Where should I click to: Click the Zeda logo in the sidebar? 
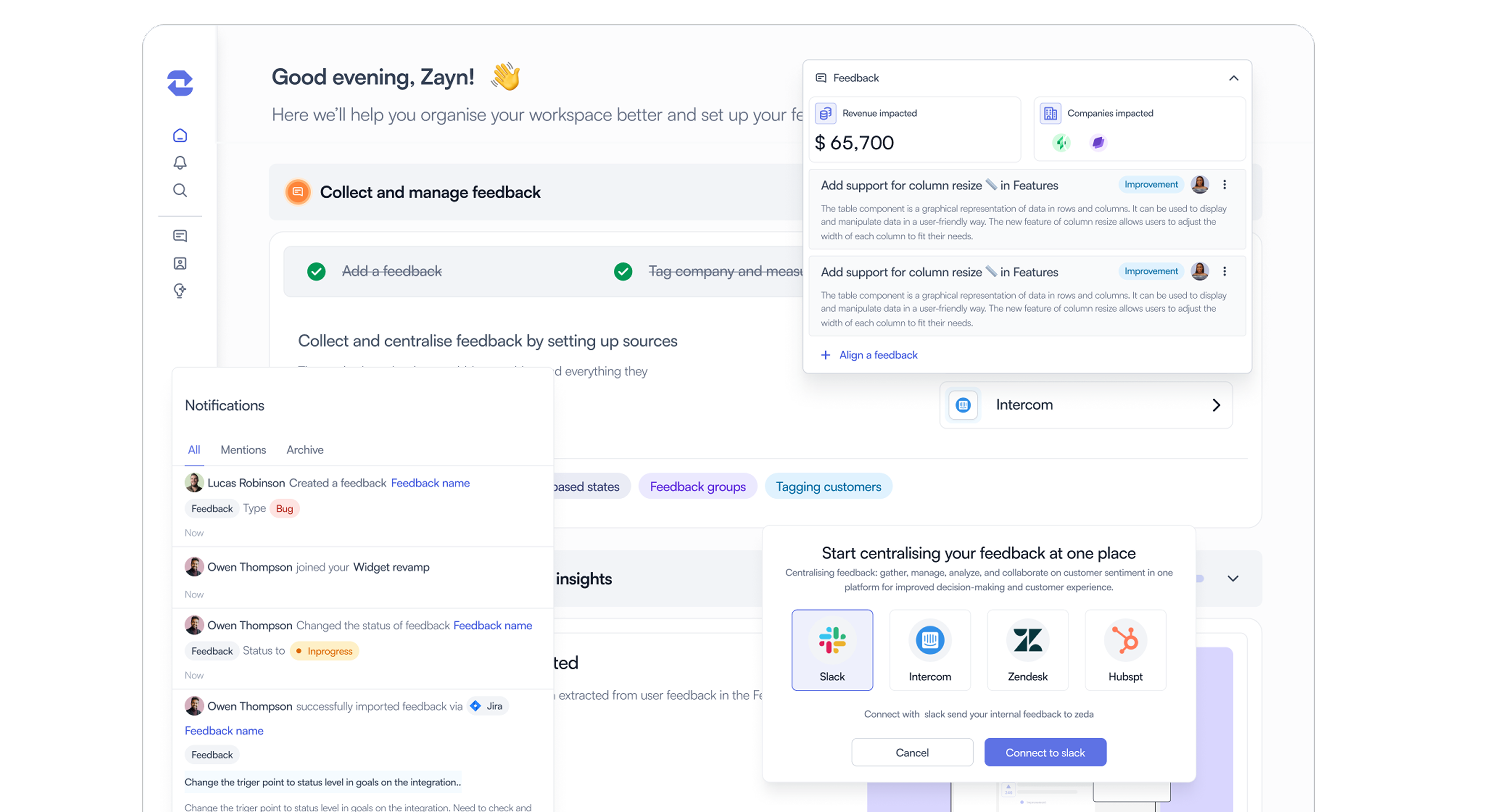point(180,83)
